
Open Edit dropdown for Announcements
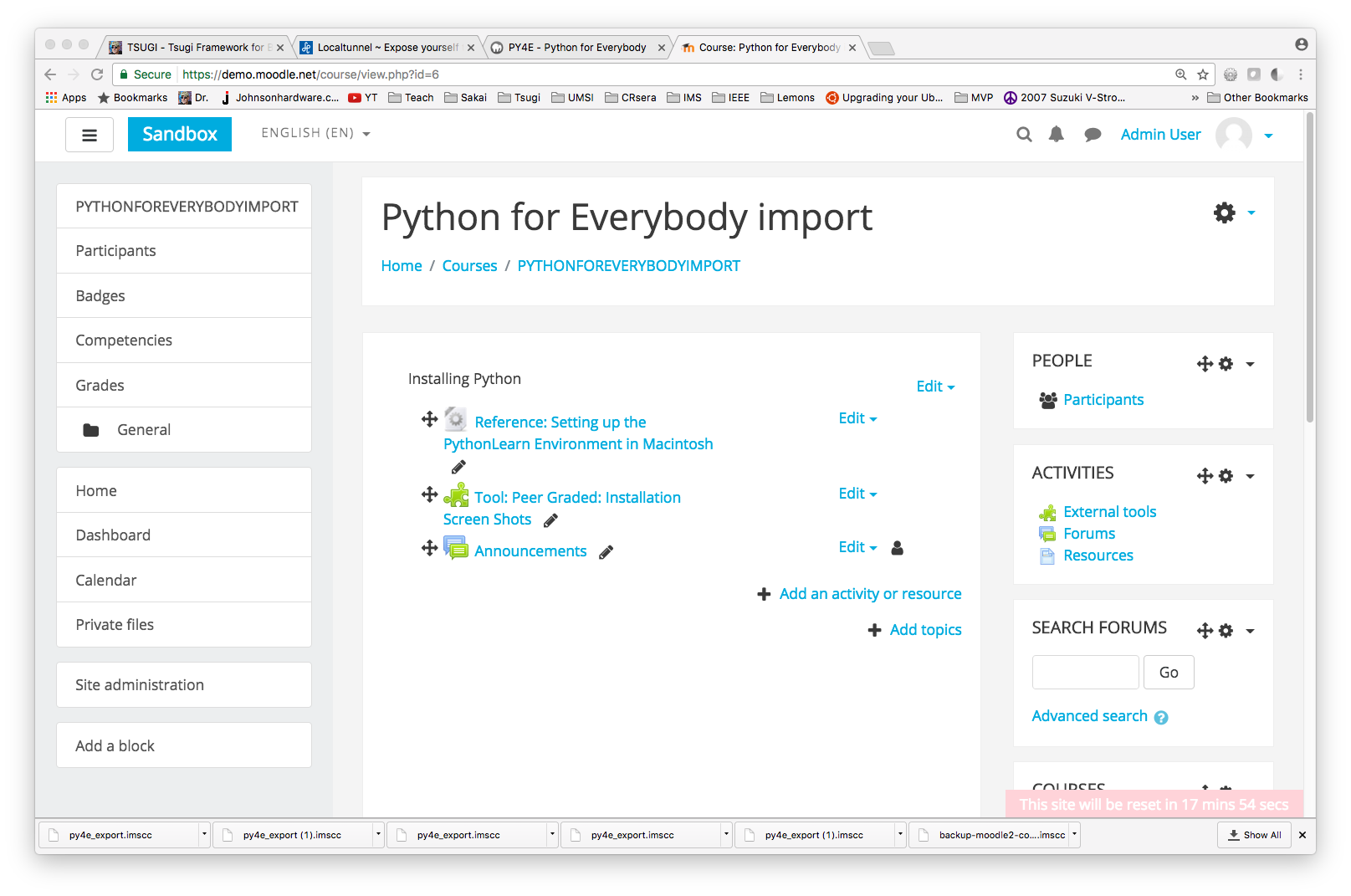pos(857,547)
